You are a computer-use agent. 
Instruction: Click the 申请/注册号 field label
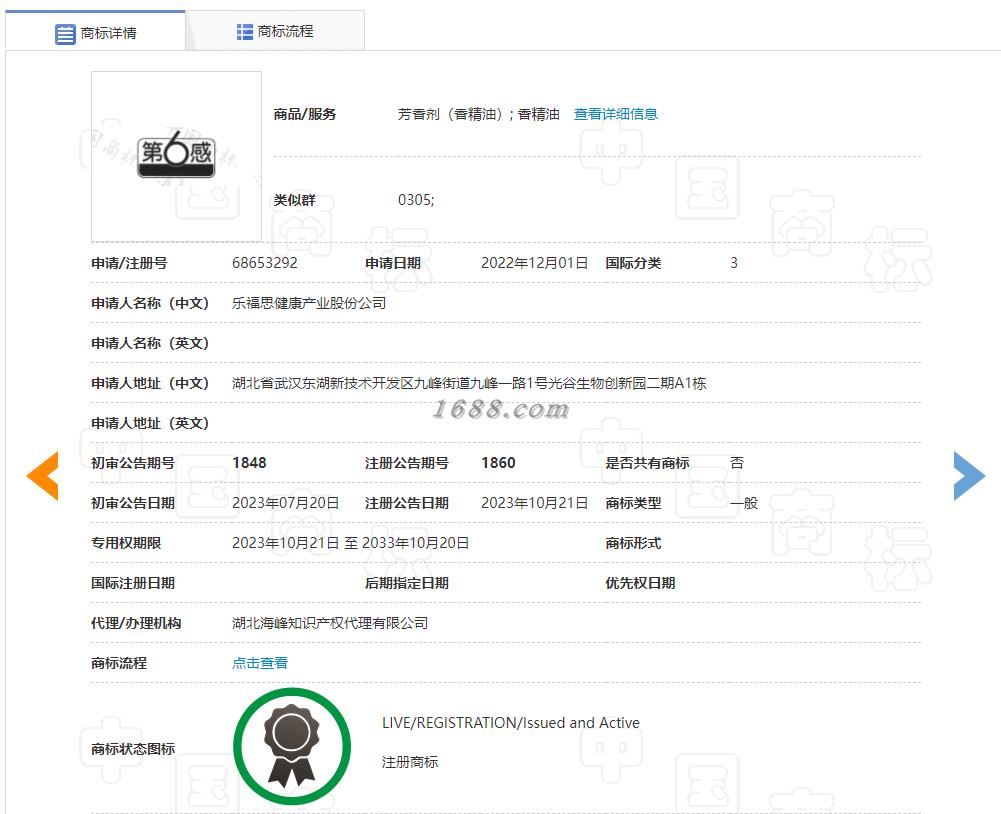[x=129, y=263]
